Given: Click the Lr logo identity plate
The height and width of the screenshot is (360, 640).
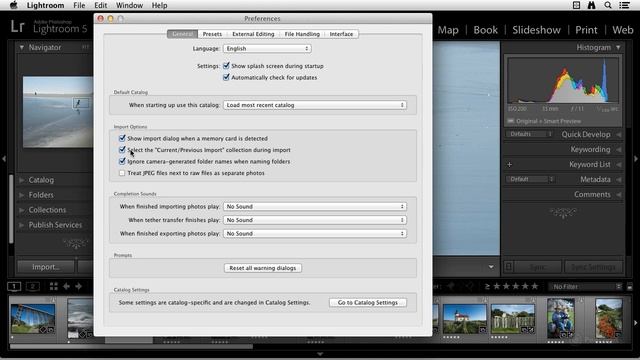Looking at the screenshot, I should click(18, 27).
